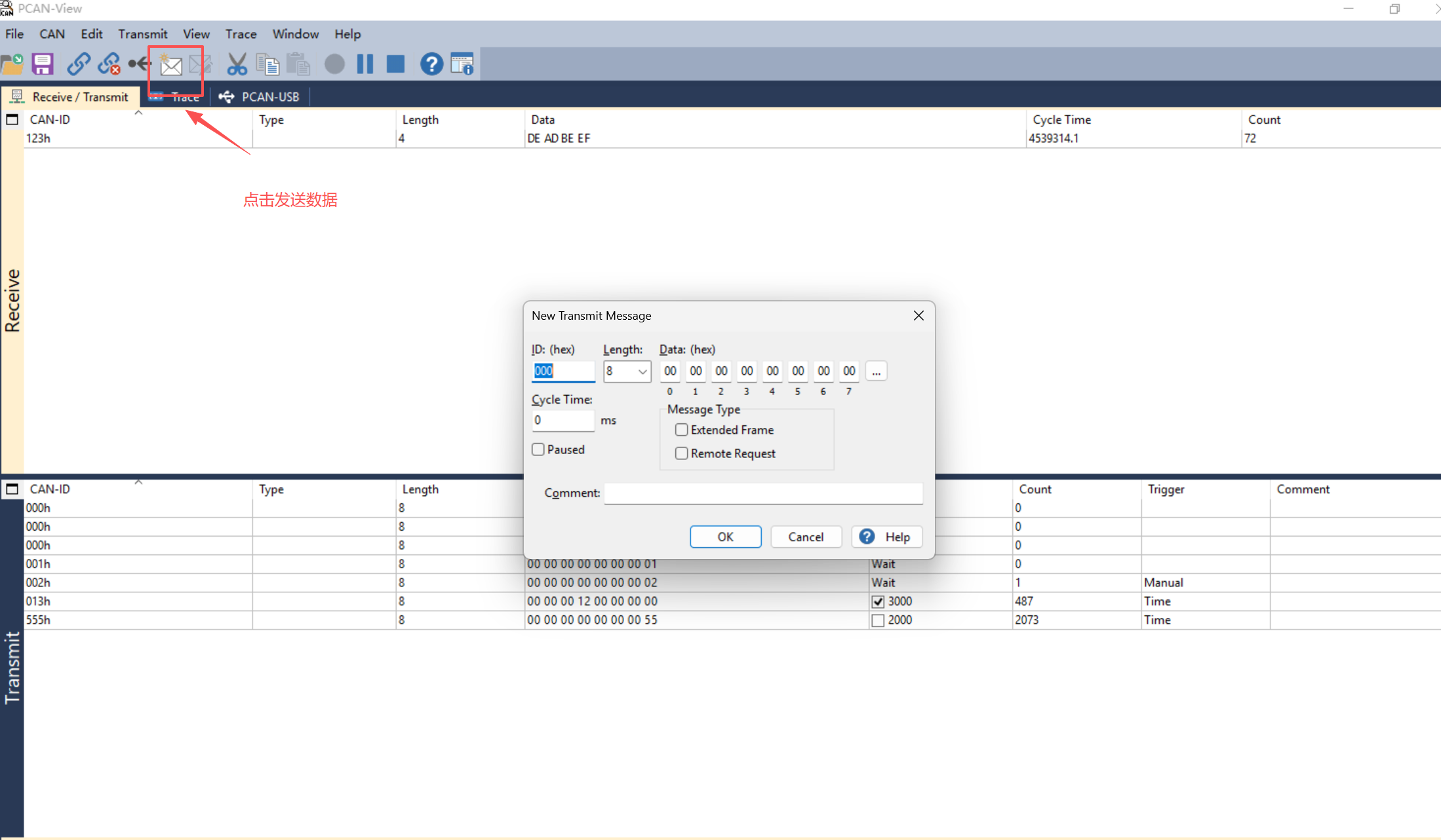Select transmit row 013h
The image size is (1441, 840).
(x=732, y=601)
